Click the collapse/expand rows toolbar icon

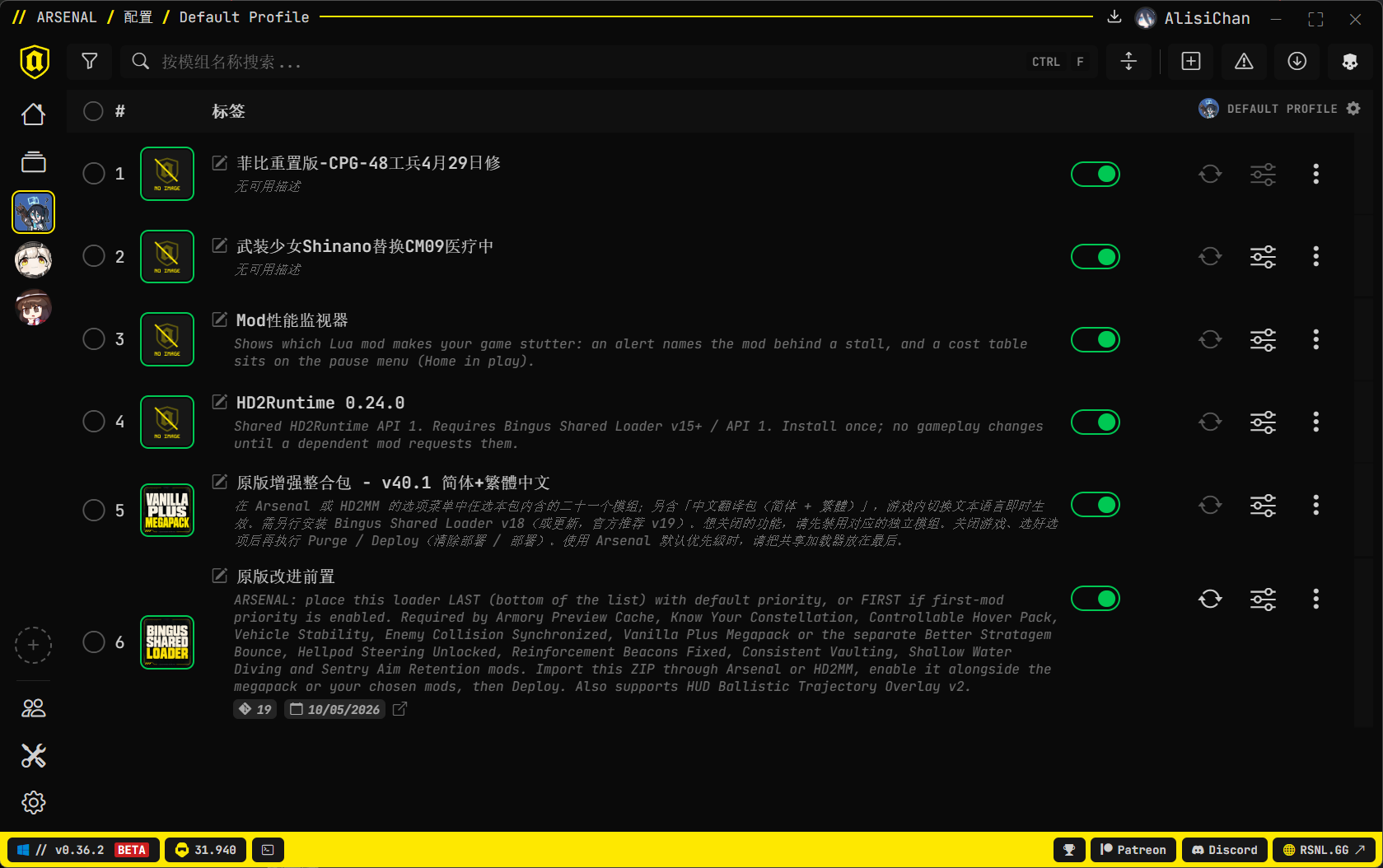point(1128,62)
